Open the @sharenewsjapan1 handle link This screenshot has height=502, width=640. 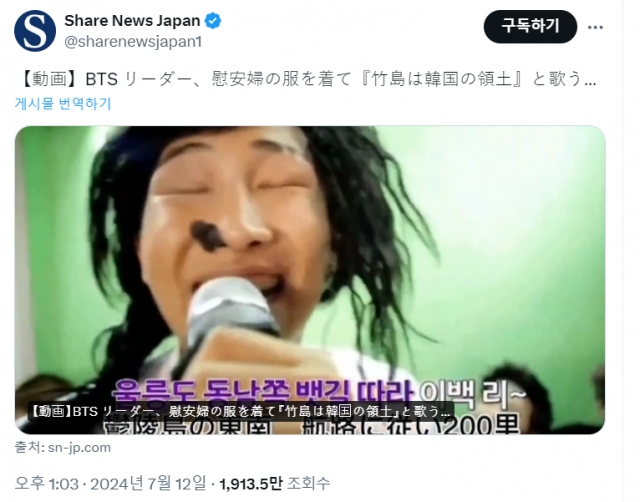(133, 42)
